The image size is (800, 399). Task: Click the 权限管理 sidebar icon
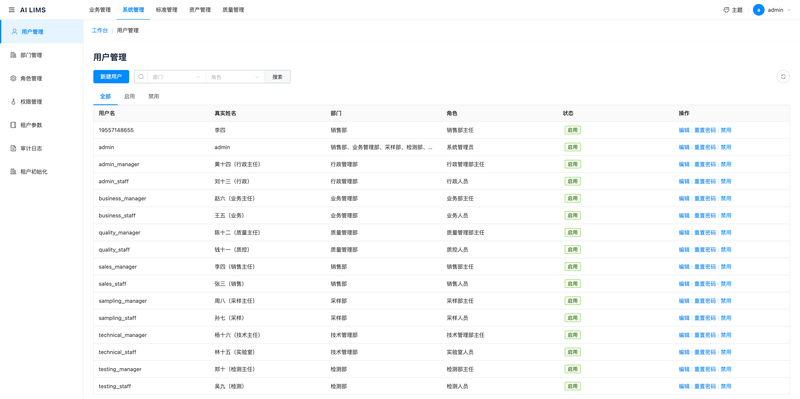click(13, 102)
